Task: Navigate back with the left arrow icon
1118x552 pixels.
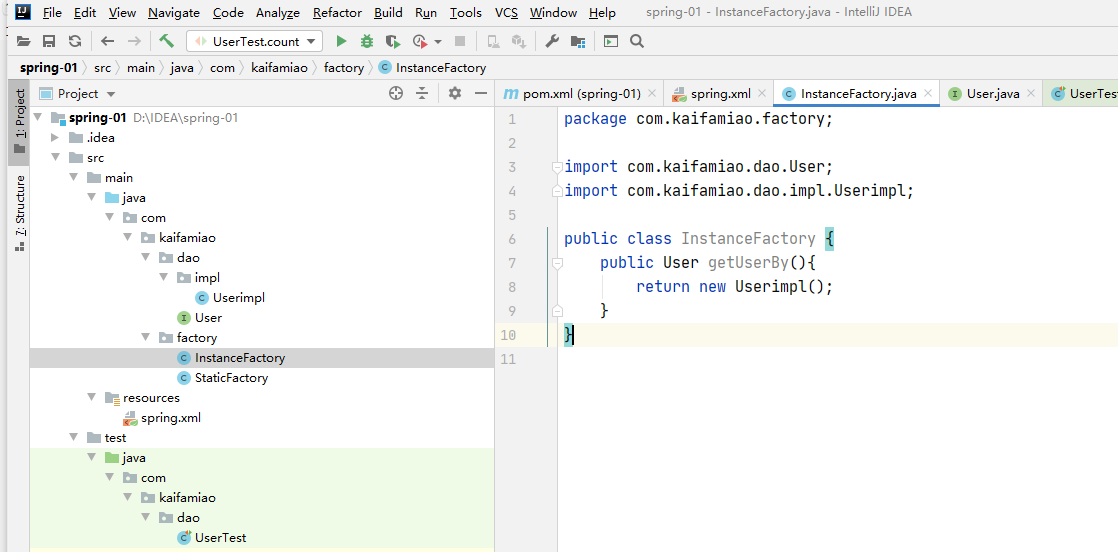Action: (x=108, y=41)
